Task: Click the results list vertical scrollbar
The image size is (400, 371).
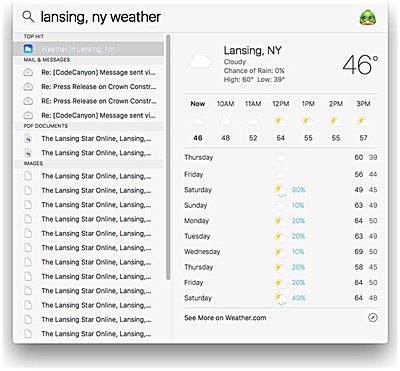Action: pyautogui.click(x=168, y=157)
